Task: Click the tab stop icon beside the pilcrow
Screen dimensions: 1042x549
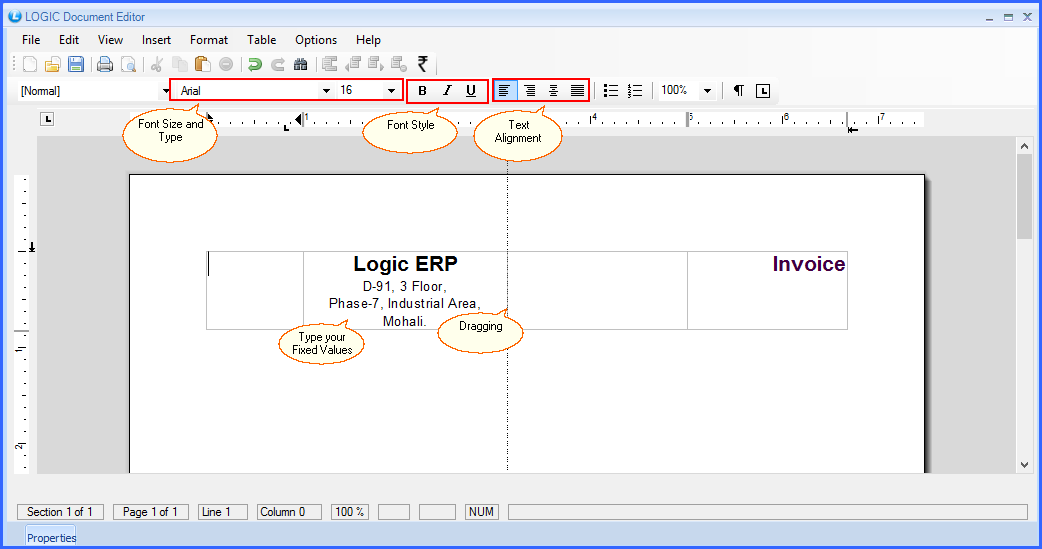Action: 763,91
